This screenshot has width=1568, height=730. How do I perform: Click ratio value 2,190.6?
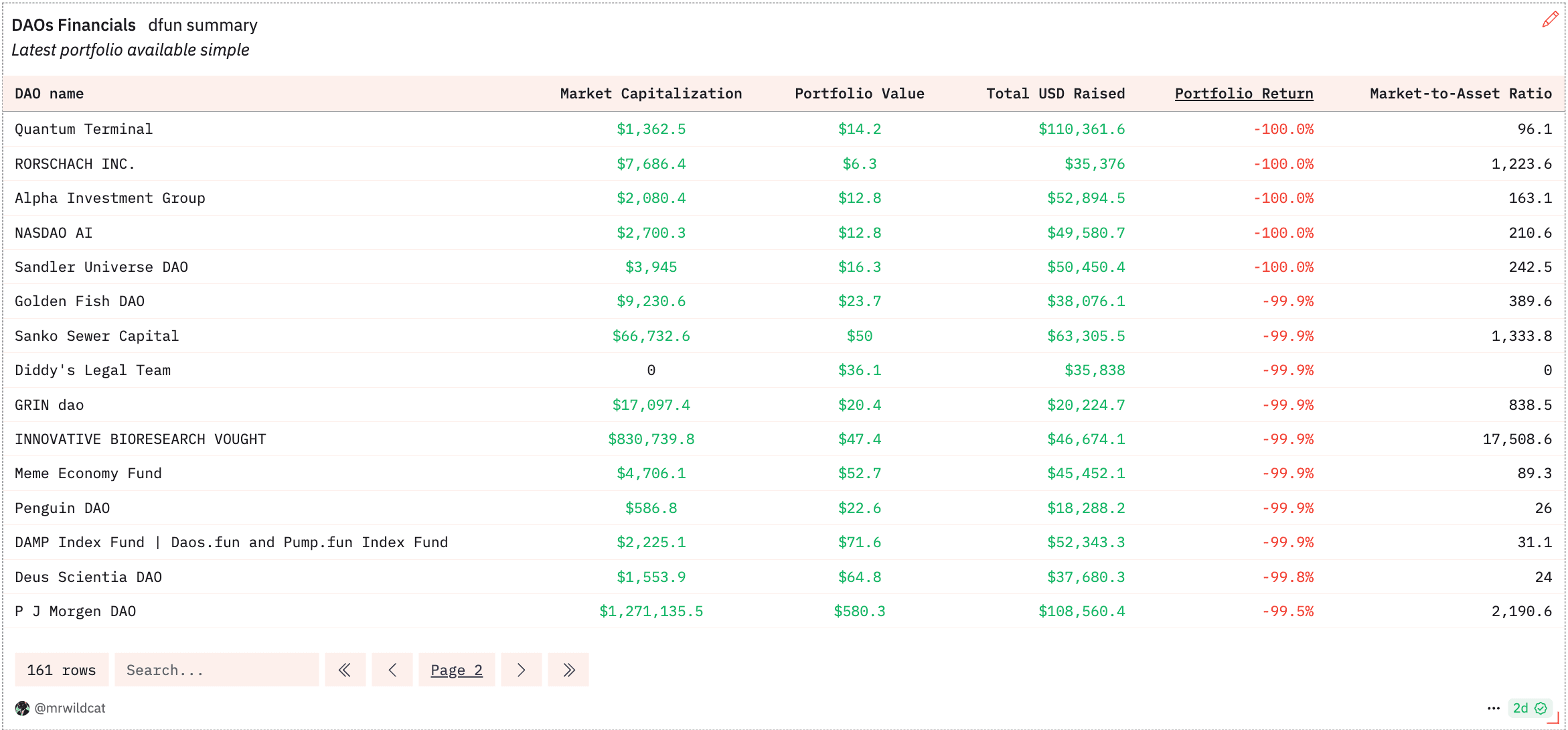coord(1521,611)
